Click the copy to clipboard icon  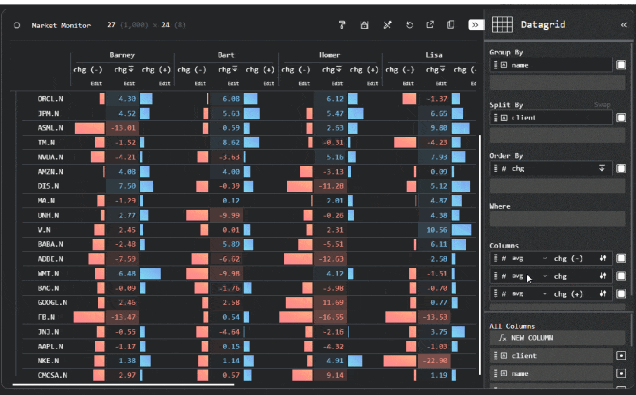point(451,25)
